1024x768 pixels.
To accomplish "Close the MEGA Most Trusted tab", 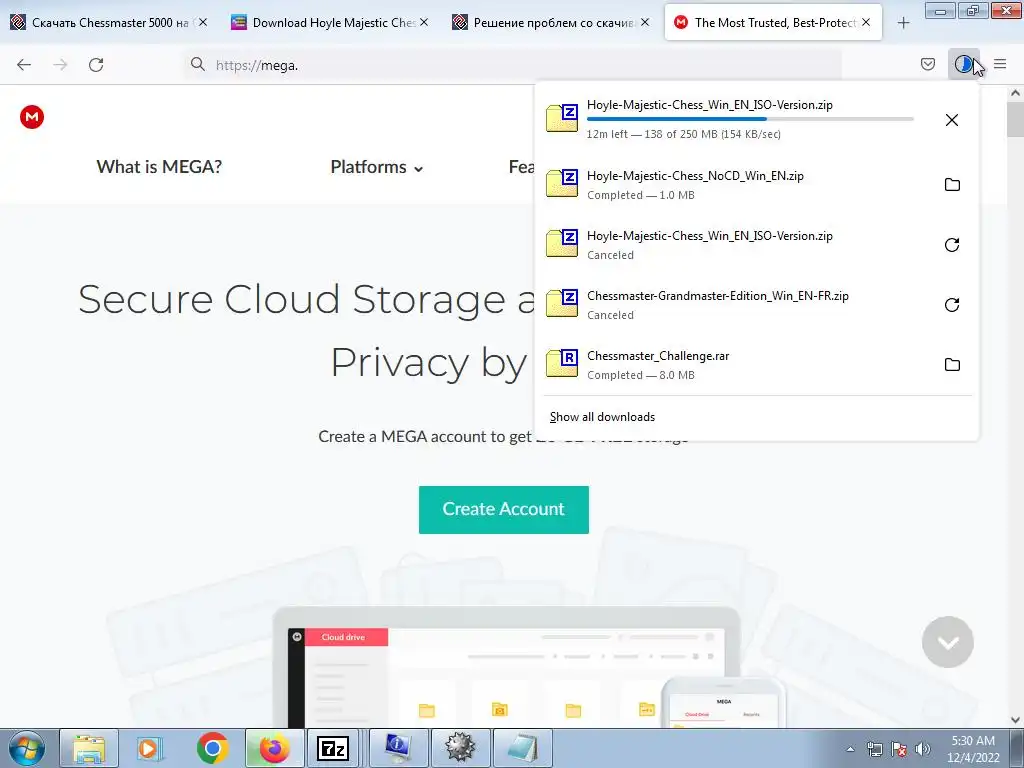I will tap(865, 22).
